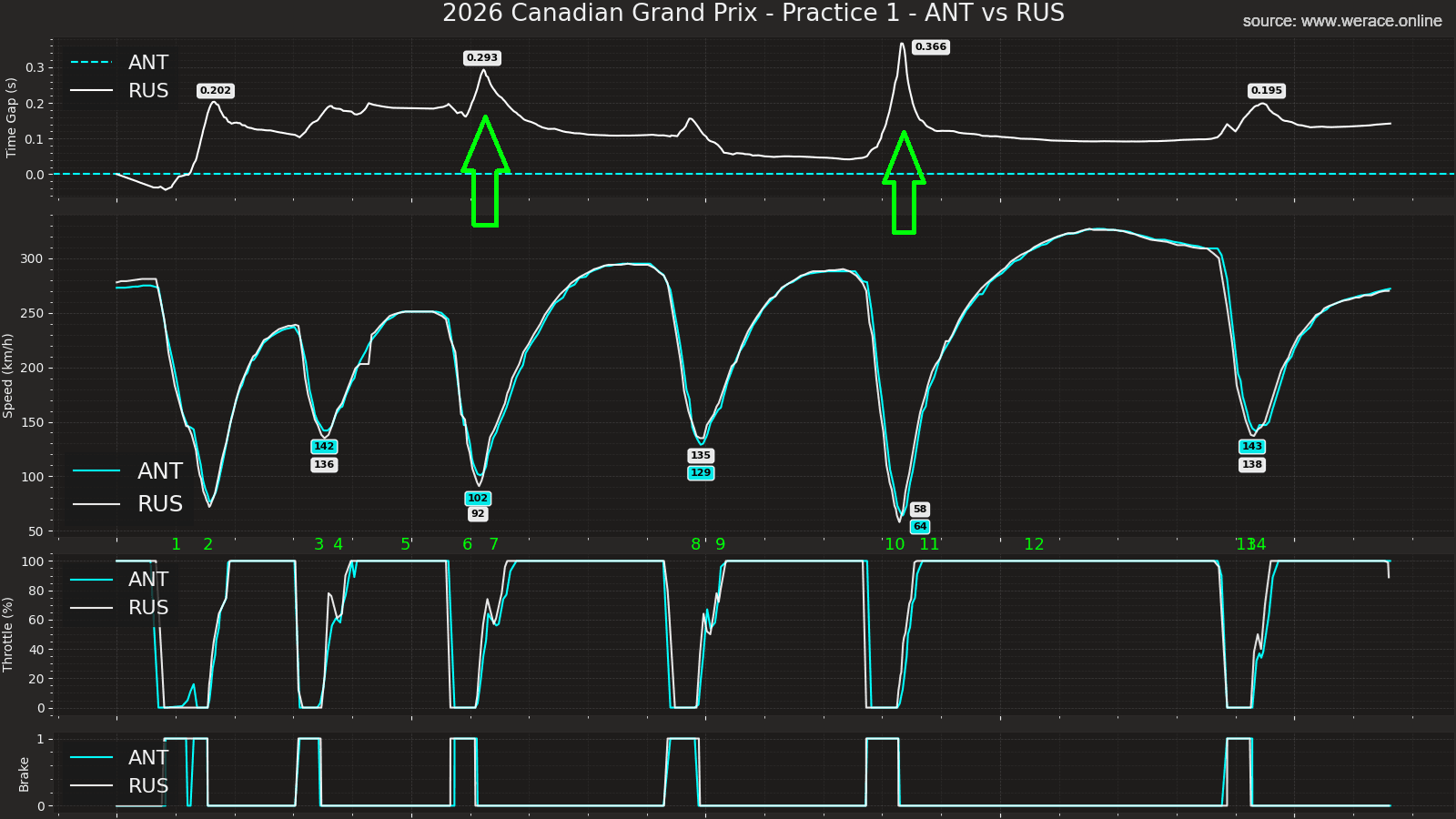Click the green turn 9 marker
The image size is (1456, 819).
(721, 544)
